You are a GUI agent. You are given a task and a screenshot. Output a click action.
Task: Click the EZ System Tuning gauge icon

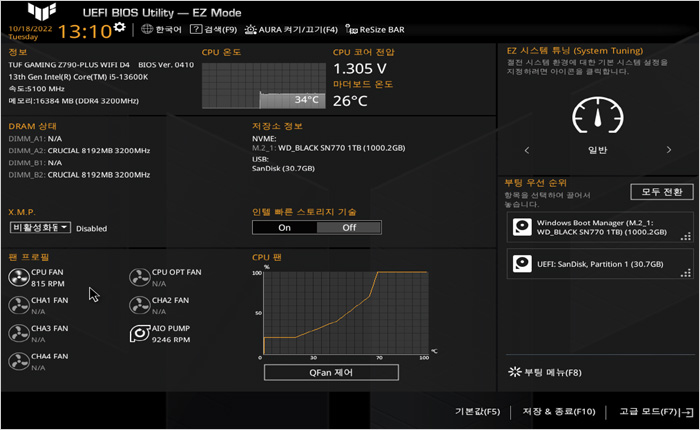[x=598, y=115]
